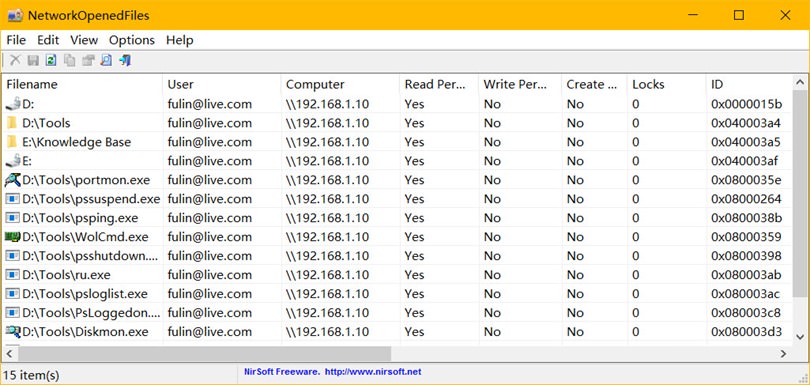Open the http://www.nirsoft.net link
The height and width of the screenshot is (385, 810).
point(372,372)
